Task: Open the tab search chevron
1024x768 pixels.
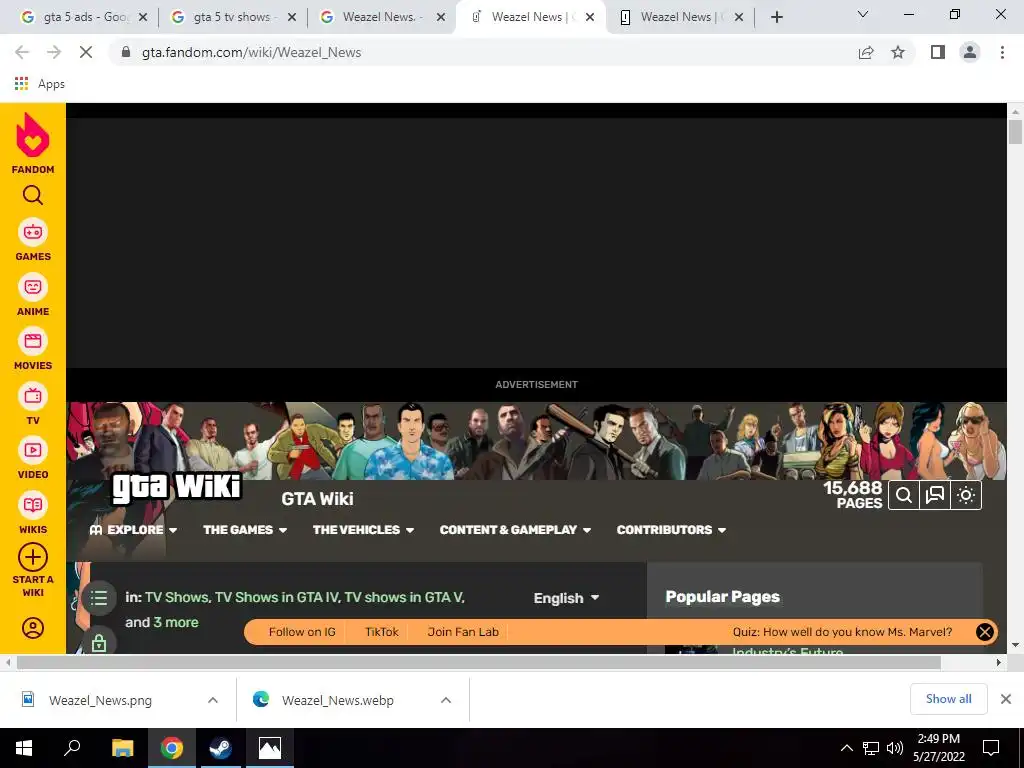Action: tap(863, 14)
